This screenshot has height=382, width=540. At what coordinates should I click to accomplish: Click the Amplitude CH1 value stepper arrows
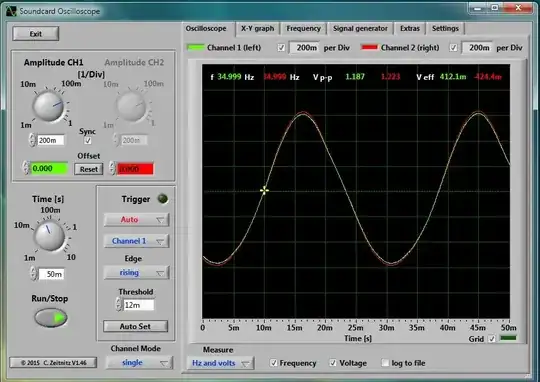point(32,140)
